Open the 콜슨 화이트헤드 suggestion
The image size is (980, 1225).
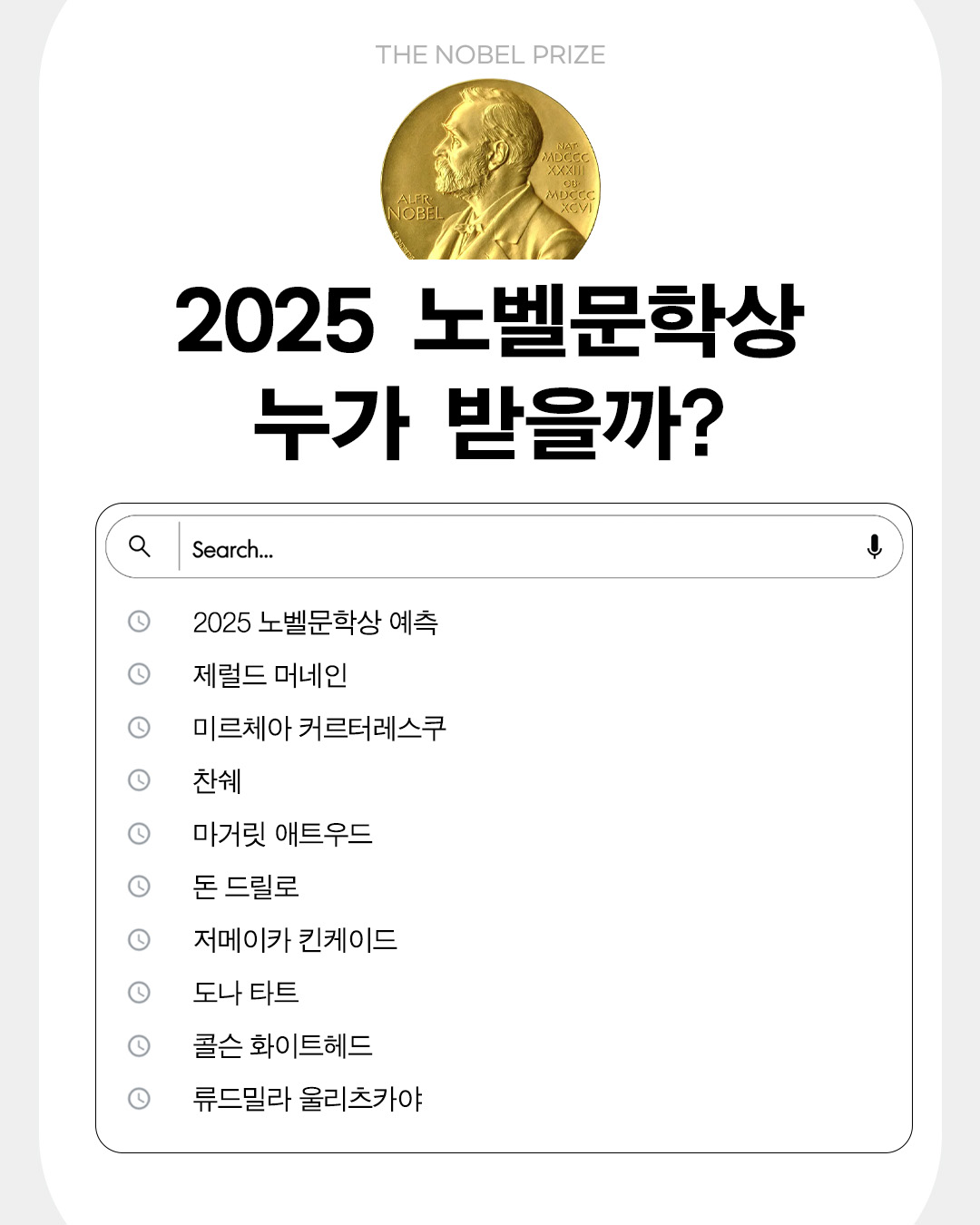(282, 1045)
